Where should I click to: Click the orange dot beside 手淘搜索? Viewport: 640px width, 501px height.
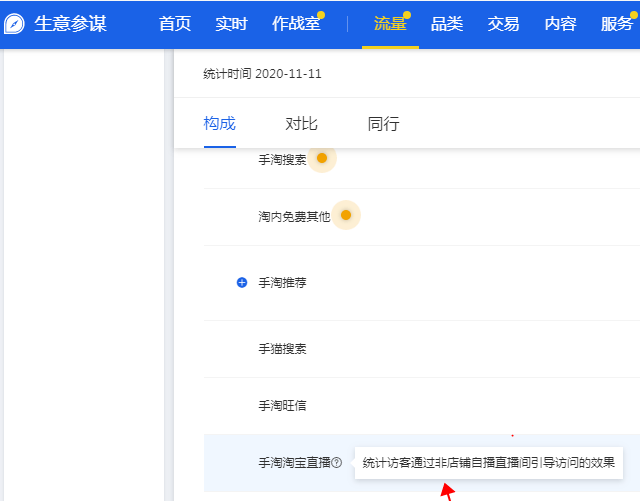[321, 158]
